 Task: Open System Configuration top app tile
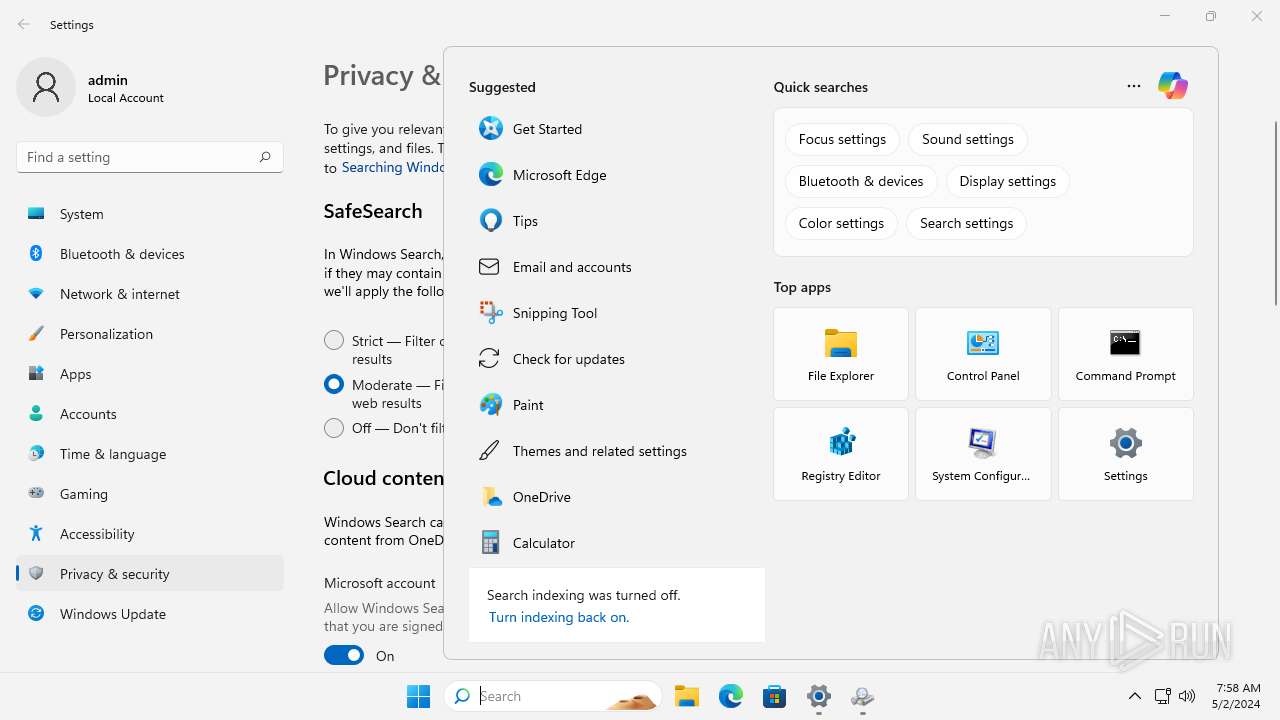(983, 454)
